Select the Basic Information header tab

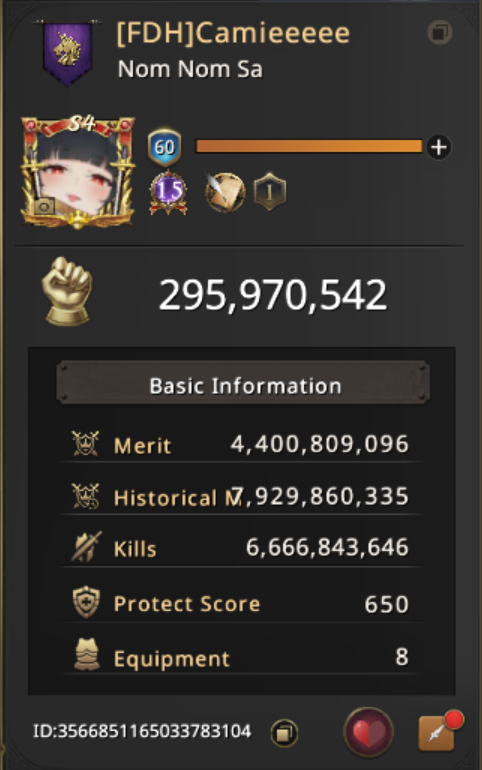tap(243, 385)
